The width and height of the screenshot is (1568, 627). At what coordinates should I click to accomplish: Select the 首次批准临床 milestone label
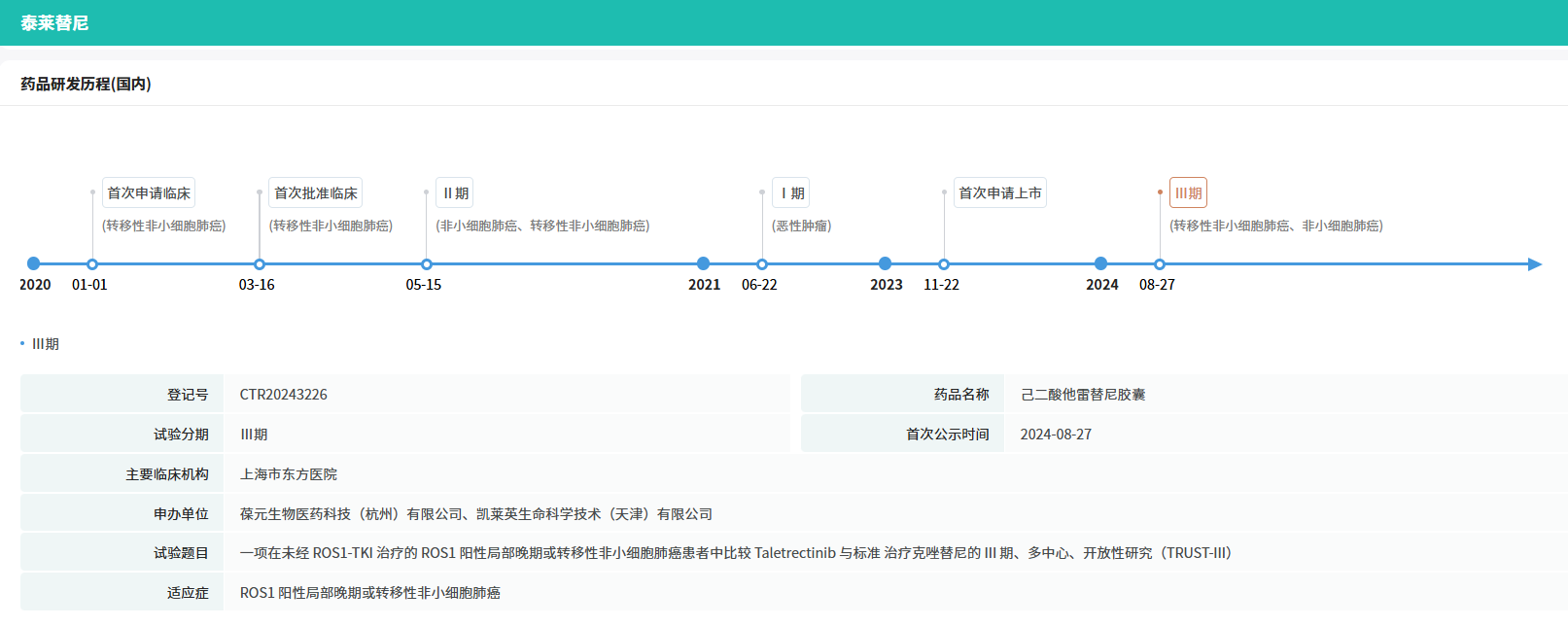(x=316, y=193)
